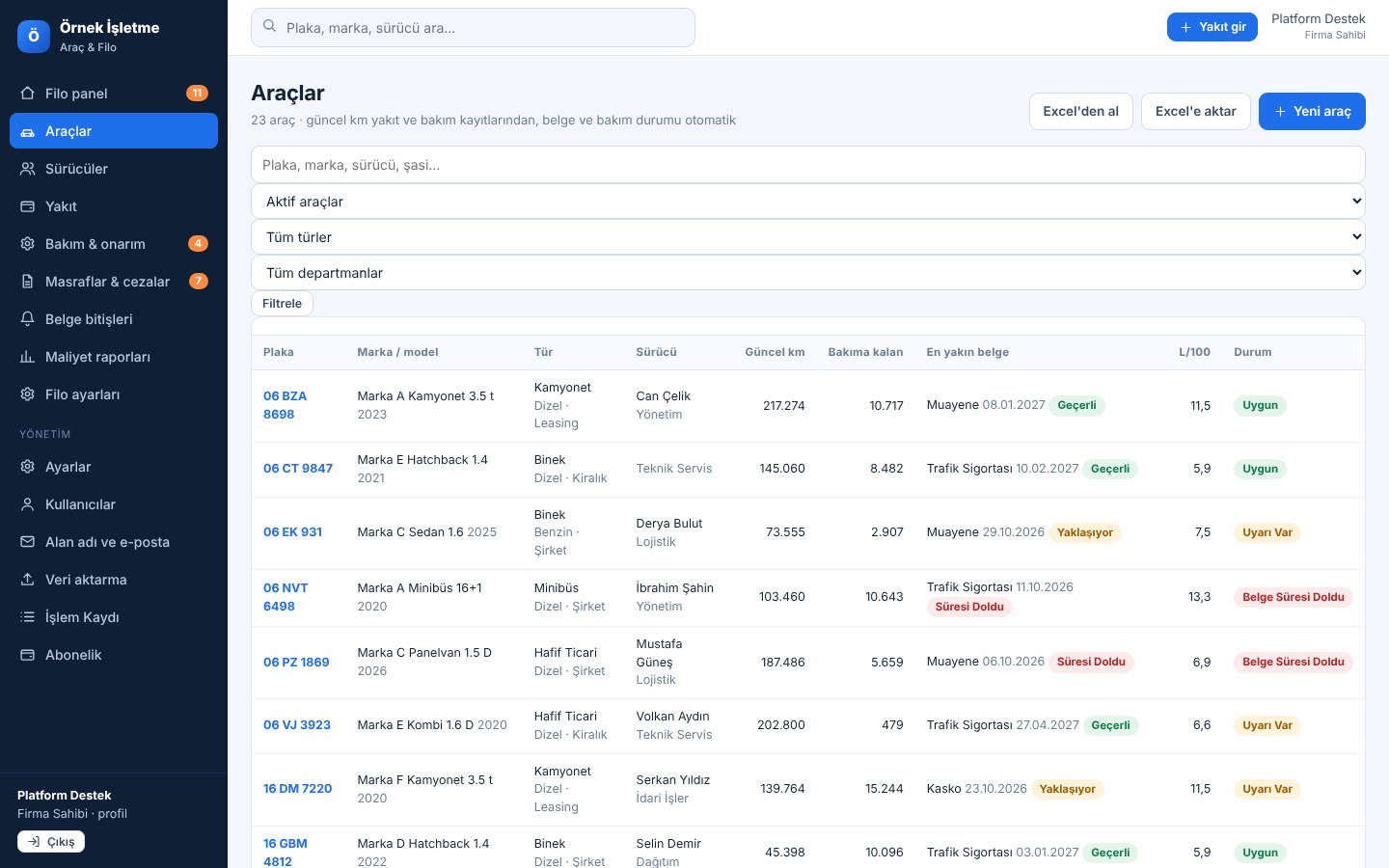
Task: Click the Maliyet raporları chart icon
Action: click(27, 357)
